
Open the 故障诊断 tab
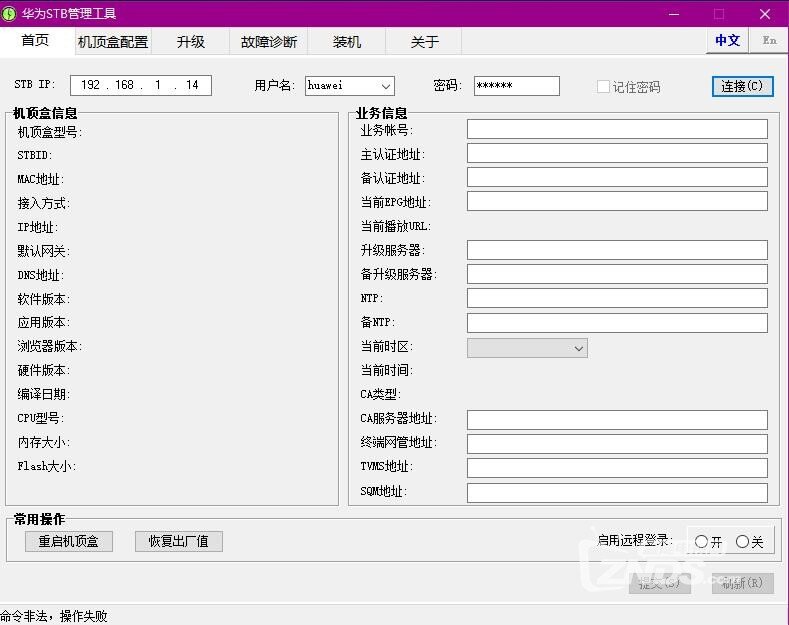269,42
